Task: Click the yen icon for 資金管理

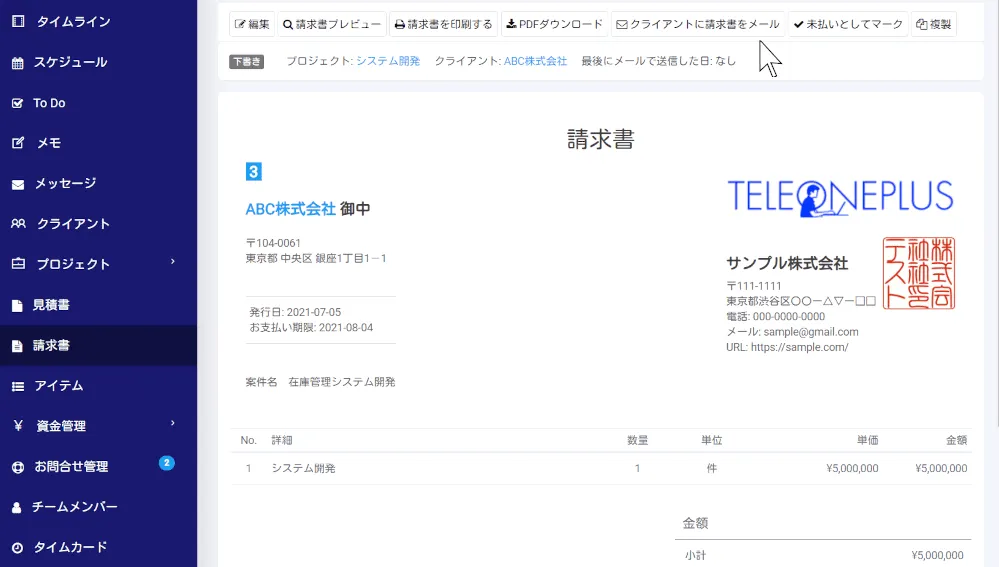Action: coord(18,426)
